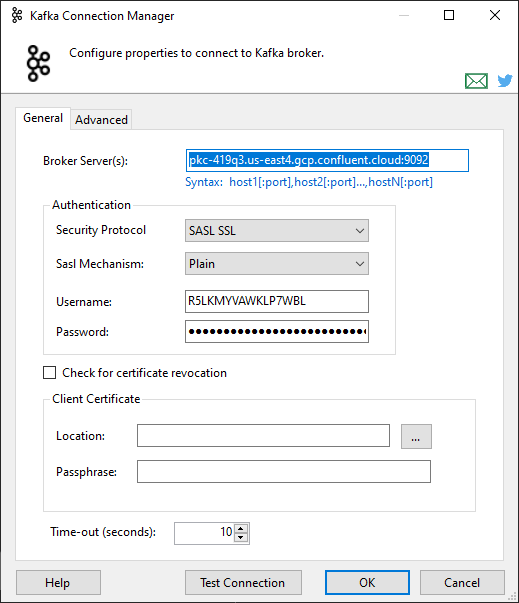The image size is (519, 603).
Task: Click the Kafka logo in title bar
Action: (17, 15)
